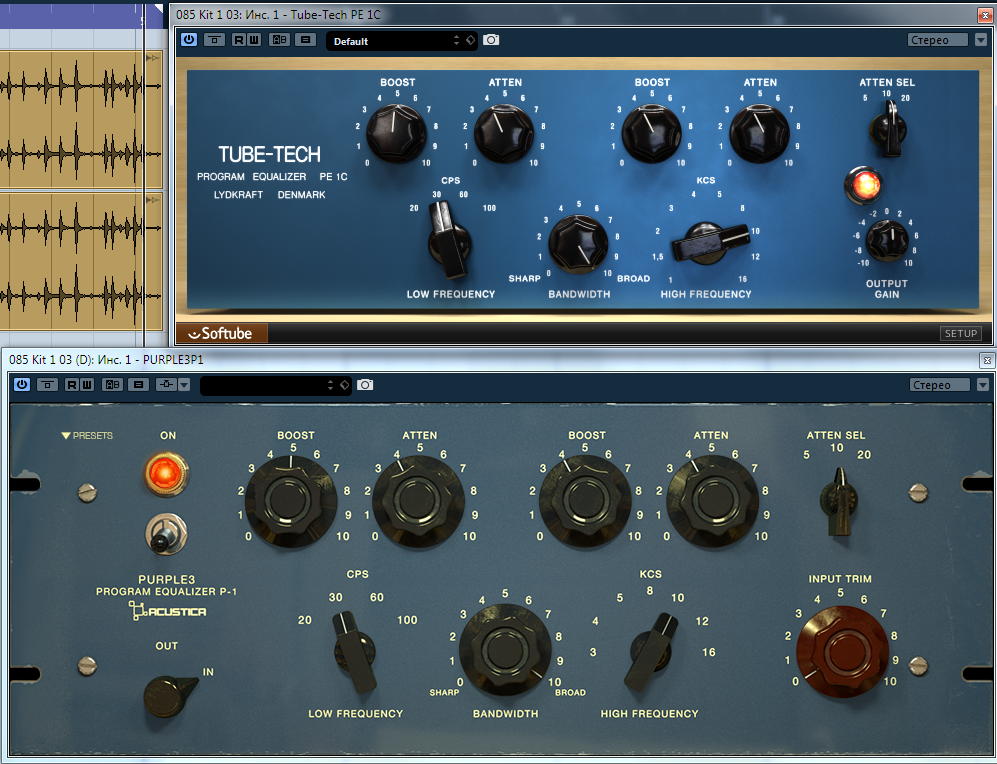Click Purple3 ATTEN SEL selector switch
This screenshot has height=764, width=997.
839,502
